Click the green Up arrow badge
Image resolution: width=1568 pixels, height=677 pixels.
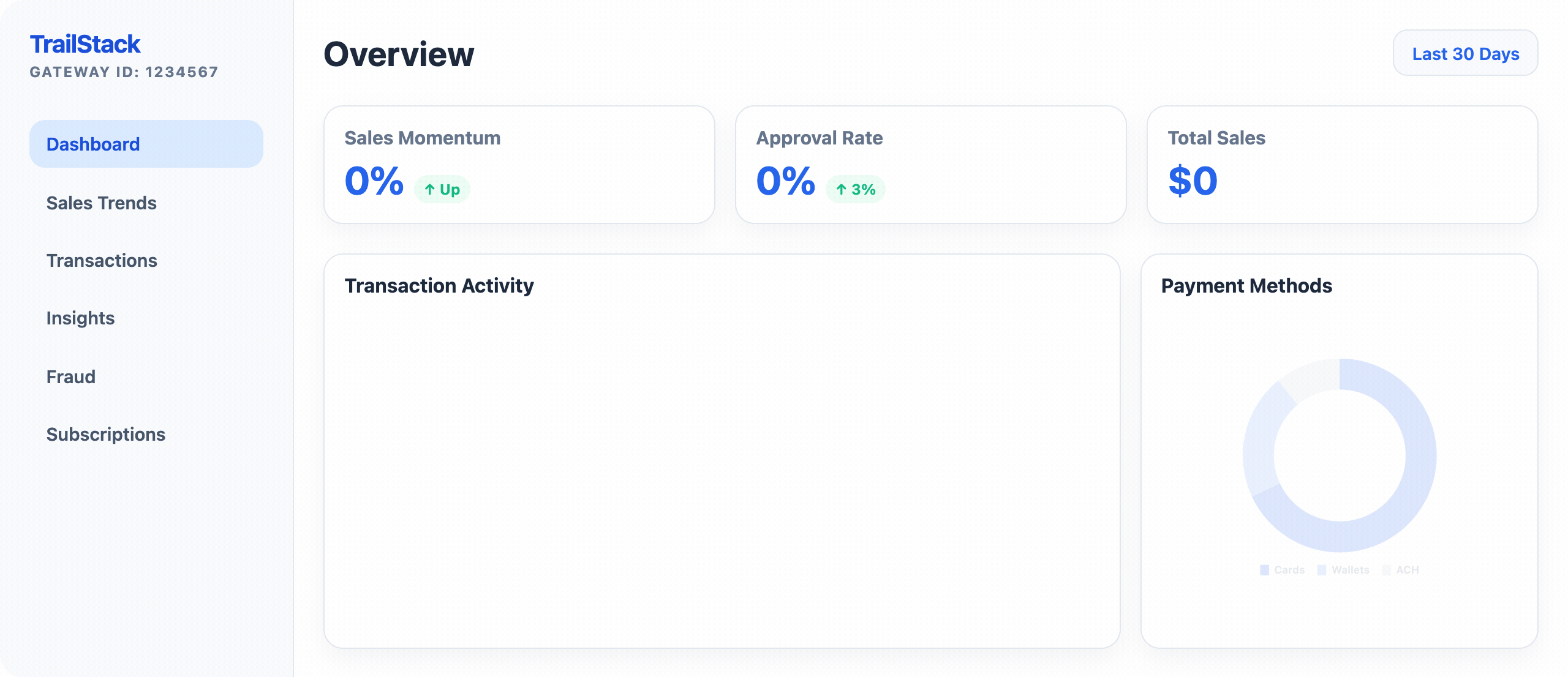(442, 189)
